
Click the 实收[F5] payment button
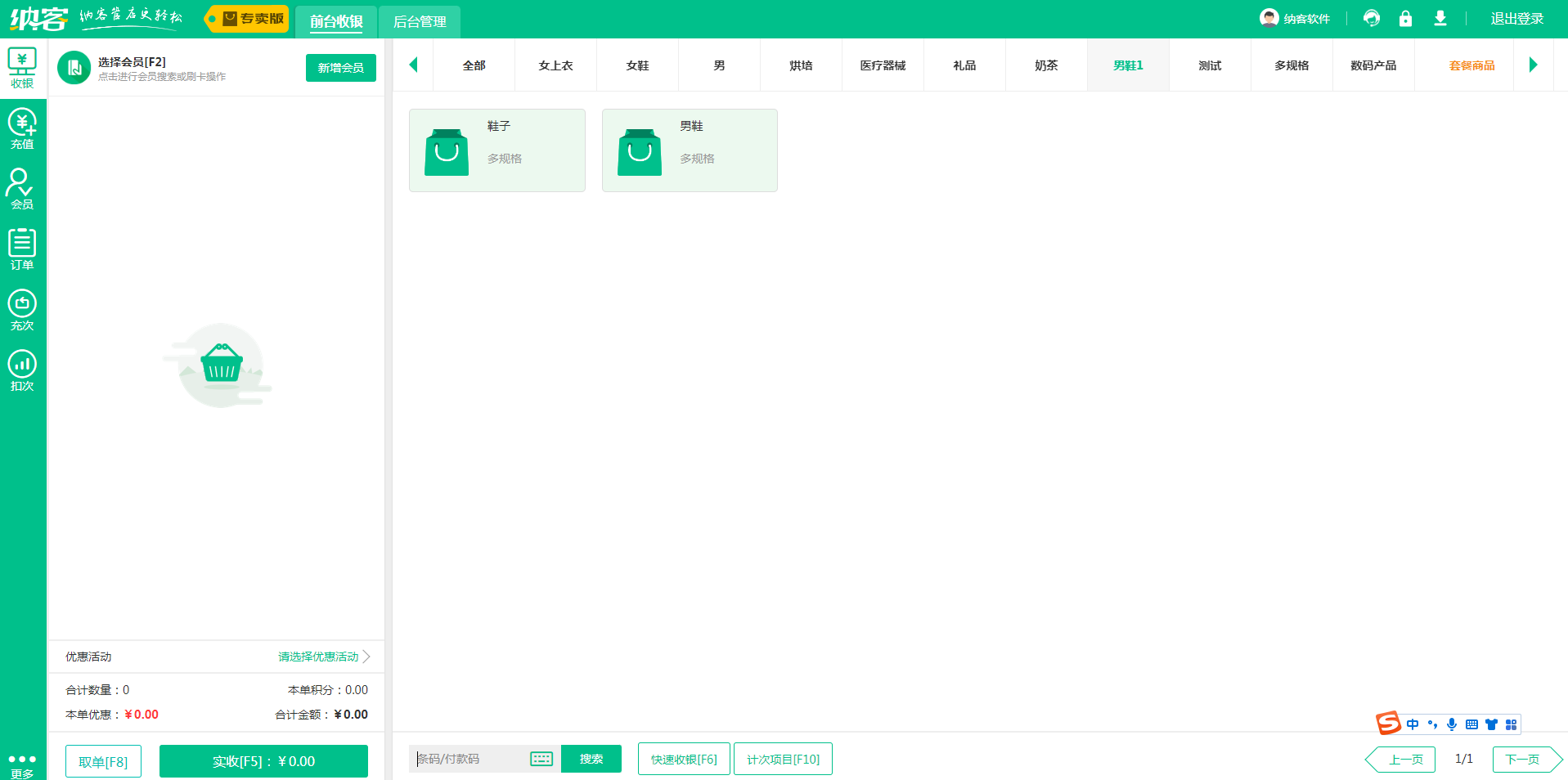click(x=263, y=761)
